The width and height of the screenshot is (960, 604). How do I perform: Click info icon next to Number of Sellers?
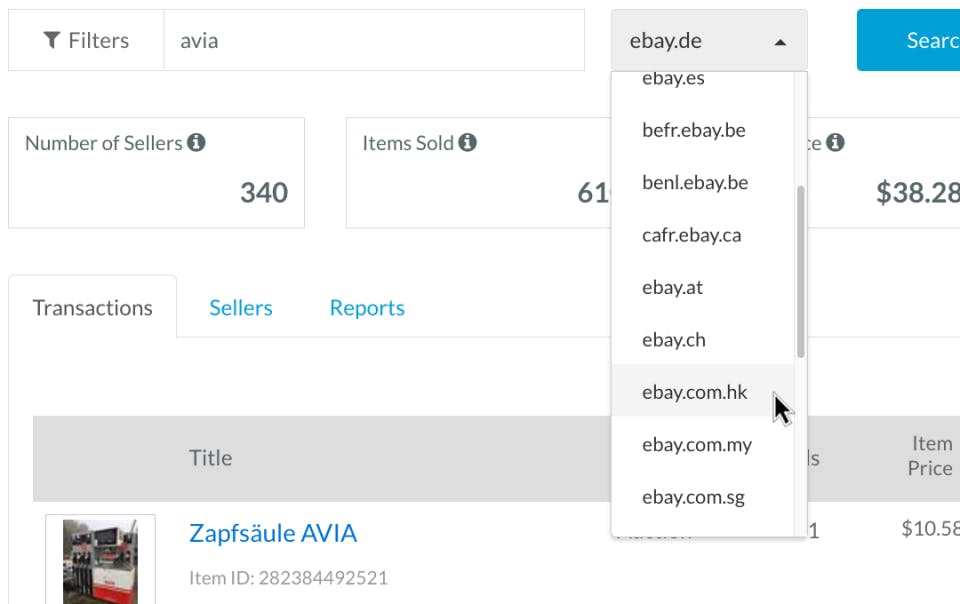196,143
